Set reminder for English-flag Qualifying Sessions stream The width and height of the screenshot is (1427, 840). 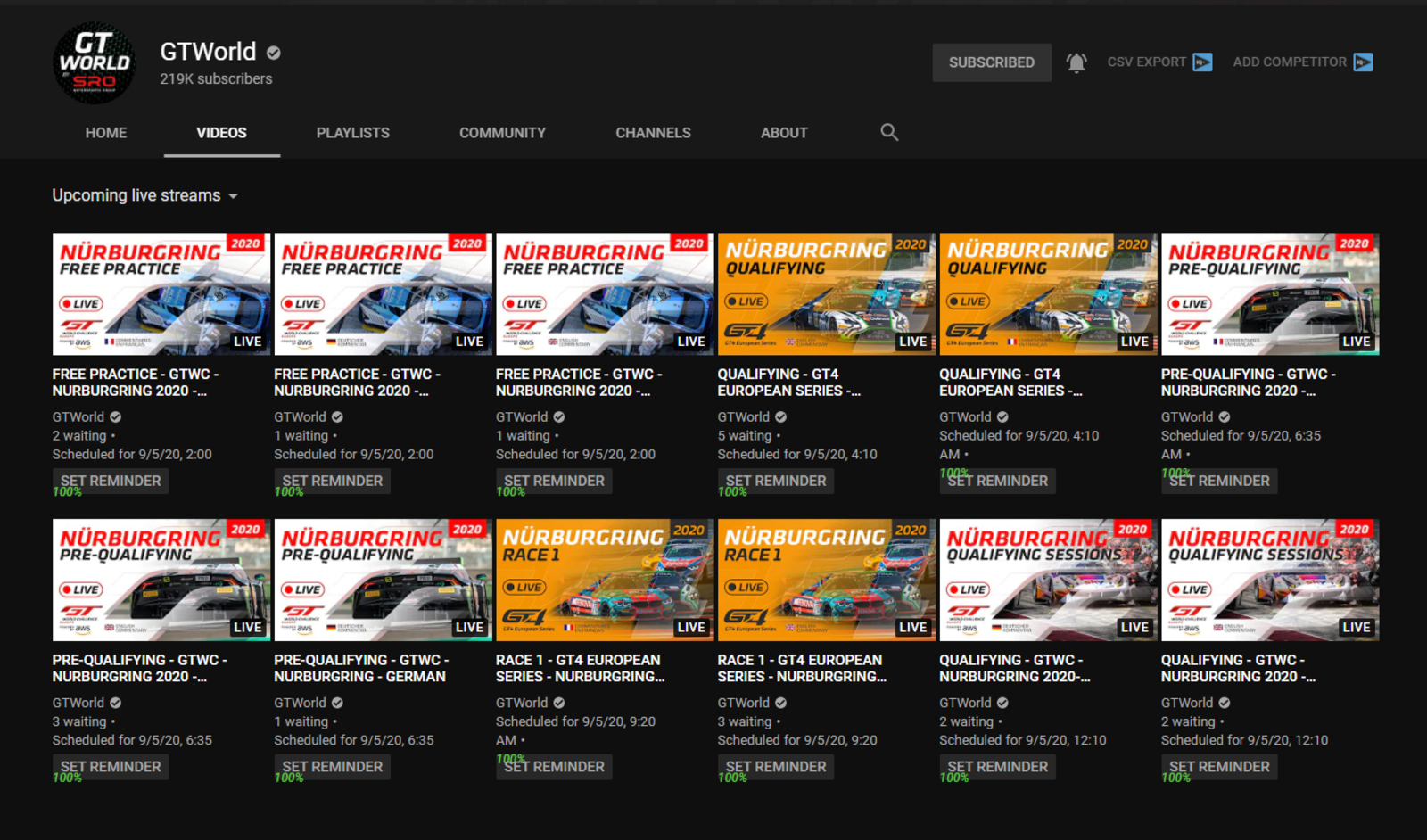point(1219,767)
